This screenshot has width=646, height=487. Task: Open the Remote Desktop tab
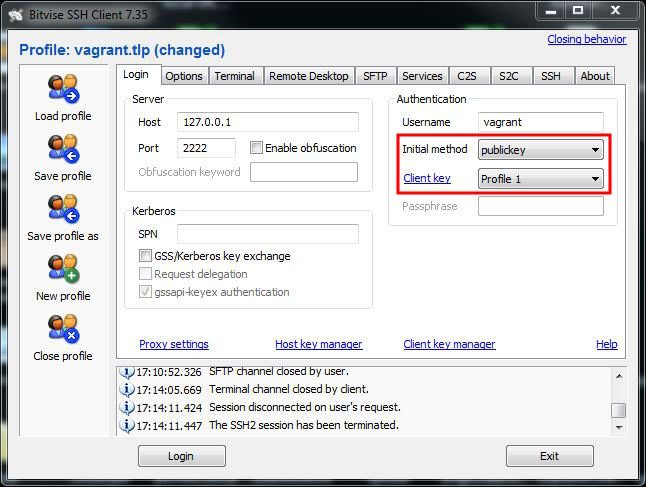tap(309, 76)
